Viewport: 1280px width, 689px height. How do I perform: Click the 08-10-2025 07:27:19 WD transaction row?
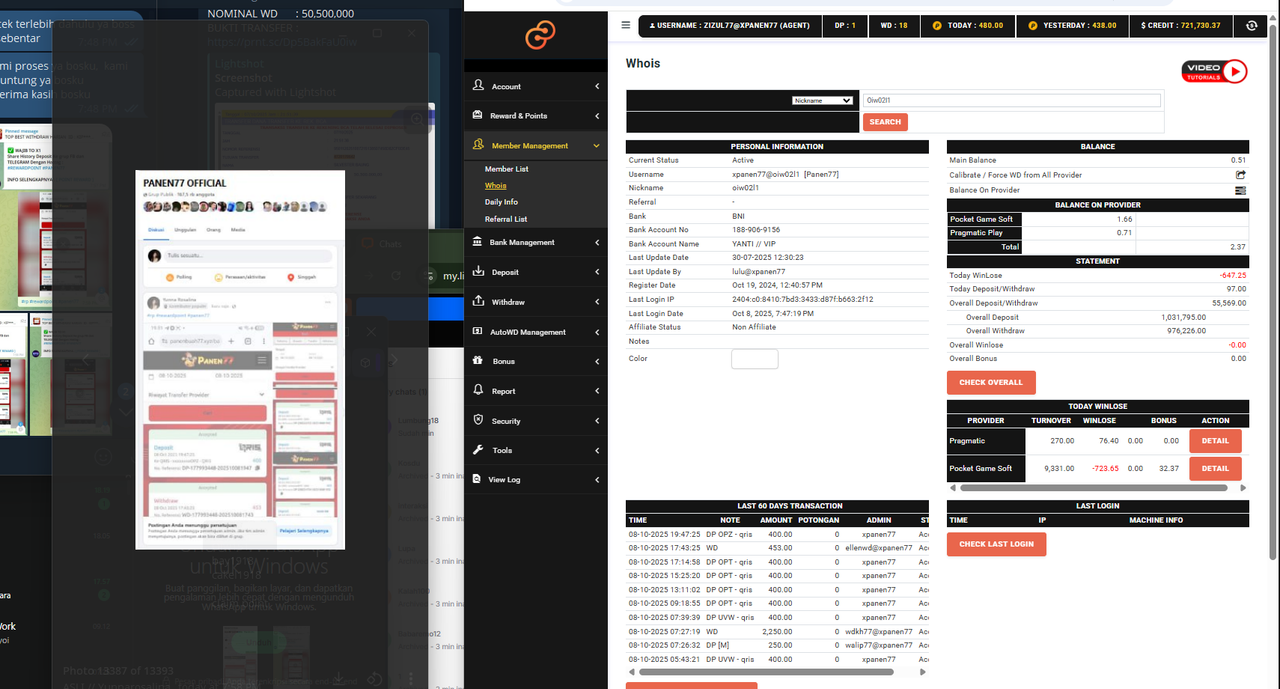pos(777,631)
